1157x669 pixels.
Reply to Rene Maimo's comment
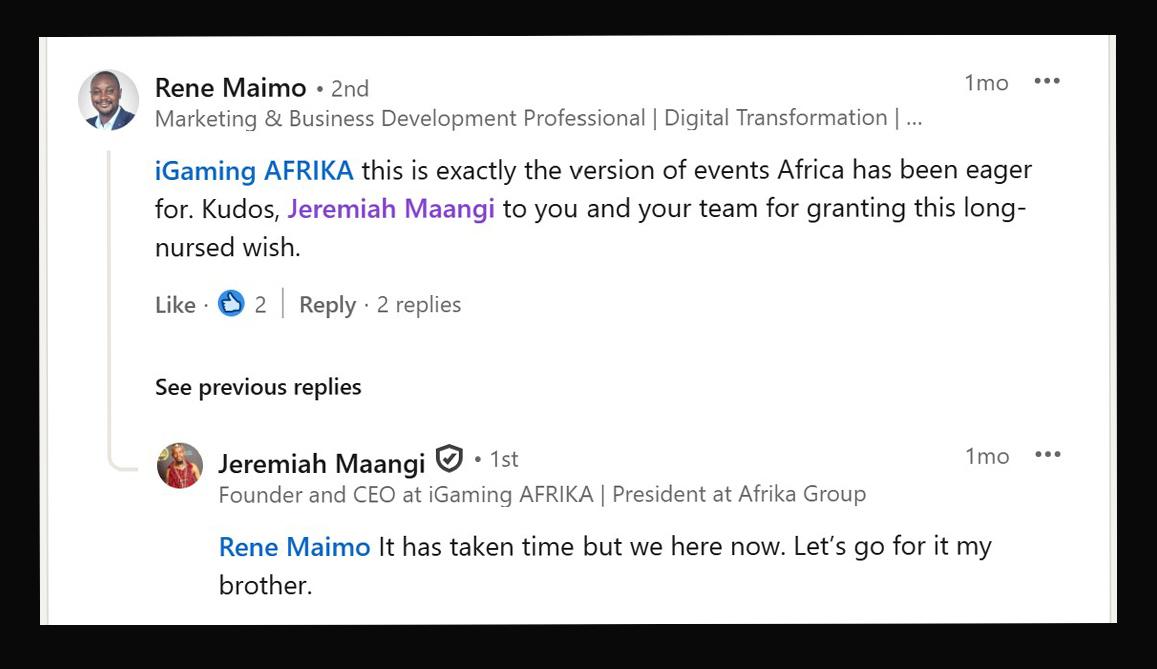click(327, 305)
